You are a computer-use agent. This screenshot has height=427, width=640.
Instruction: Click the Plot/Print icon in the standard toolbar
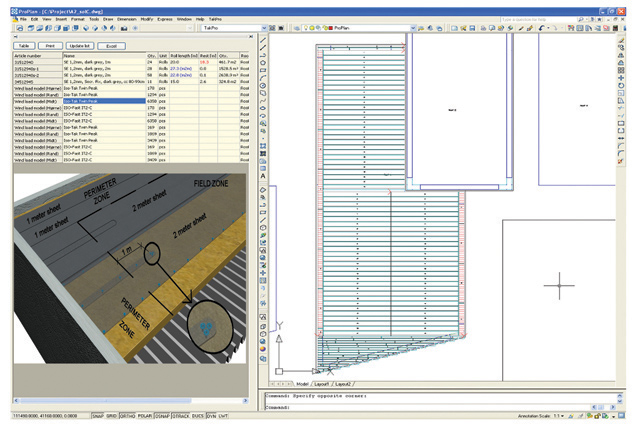(483, 28)
